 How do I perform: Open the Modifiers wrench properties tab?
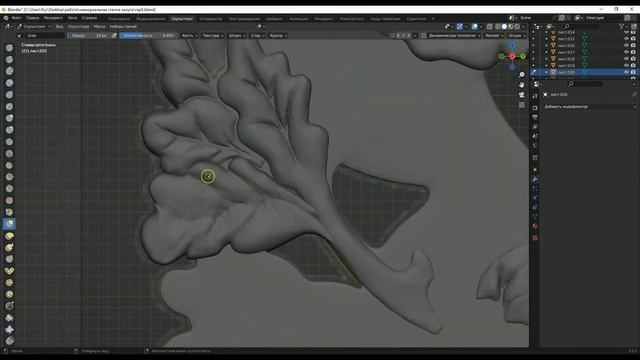535,179
